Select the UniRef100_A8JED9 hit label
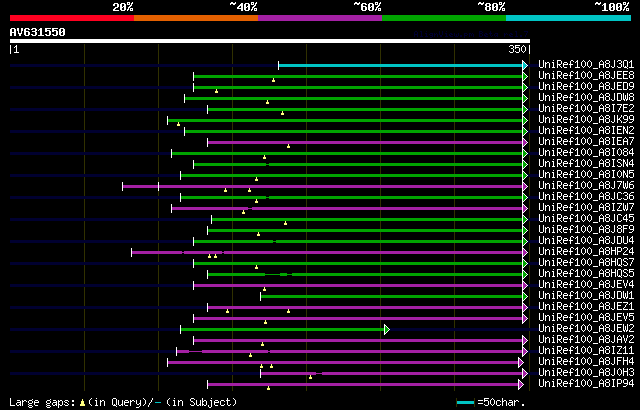 586,86
